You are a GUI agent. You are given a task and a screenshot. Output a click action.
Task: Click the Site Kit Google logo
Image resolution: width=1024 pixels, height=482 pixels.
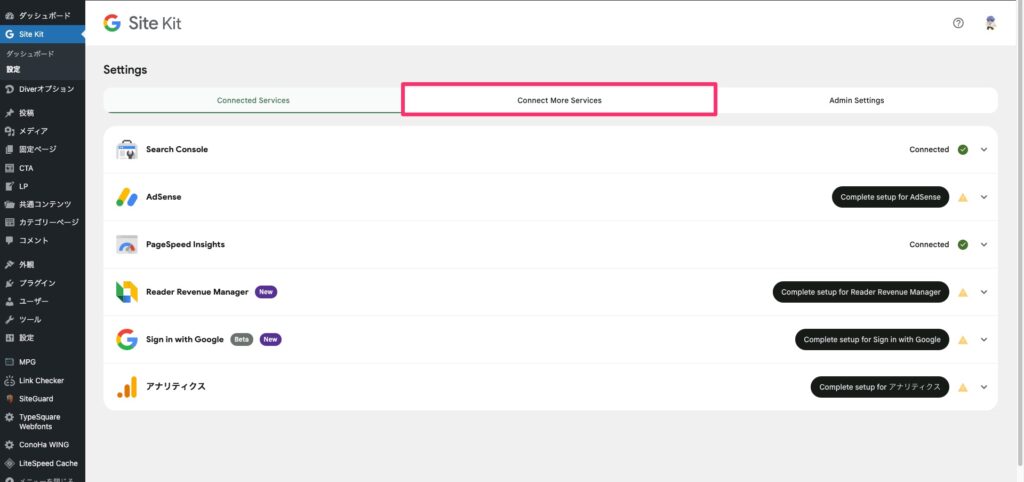[x=112, y=23]
